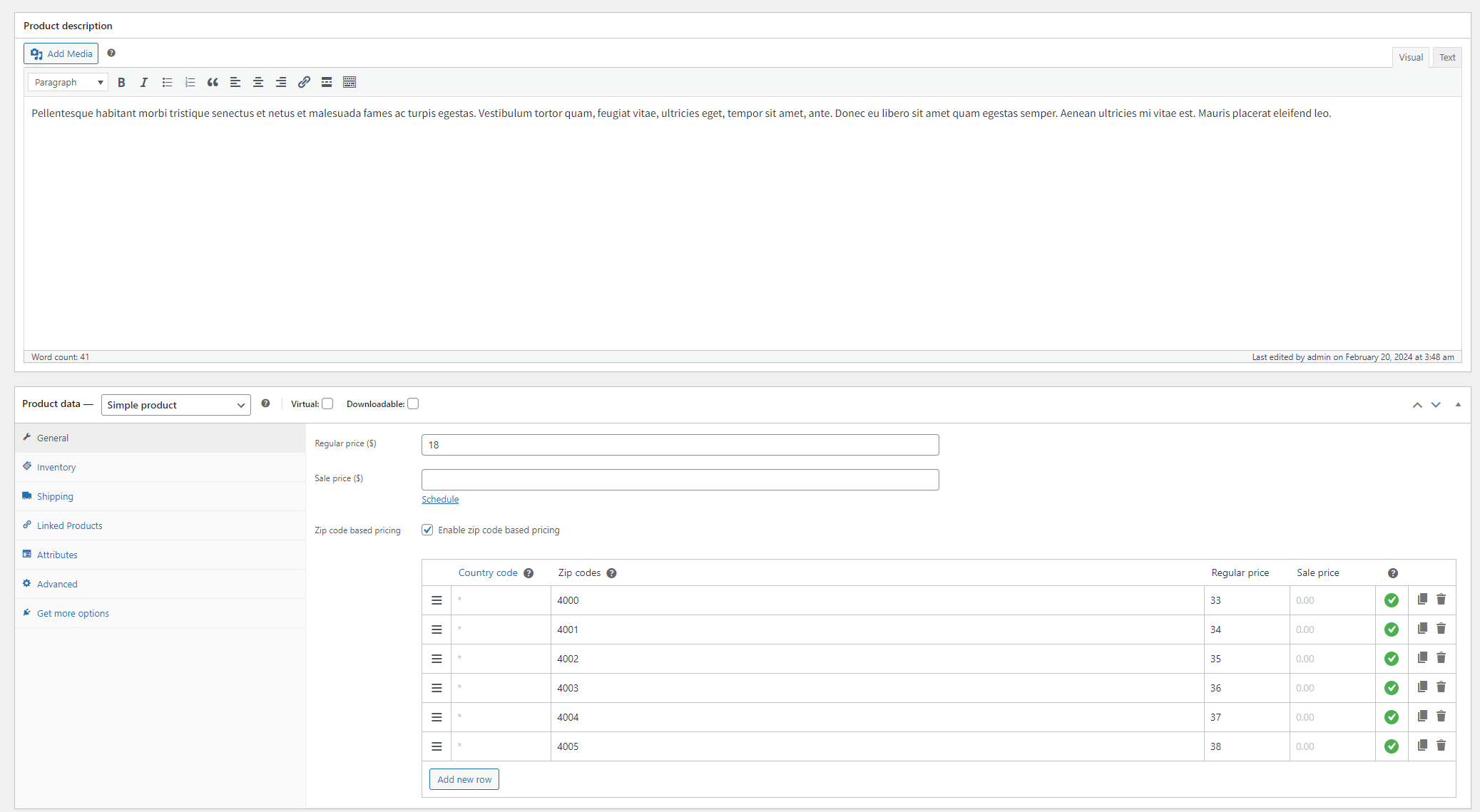Open the General product data tab
Screen dimensions: 1480x812
(160, 438)
